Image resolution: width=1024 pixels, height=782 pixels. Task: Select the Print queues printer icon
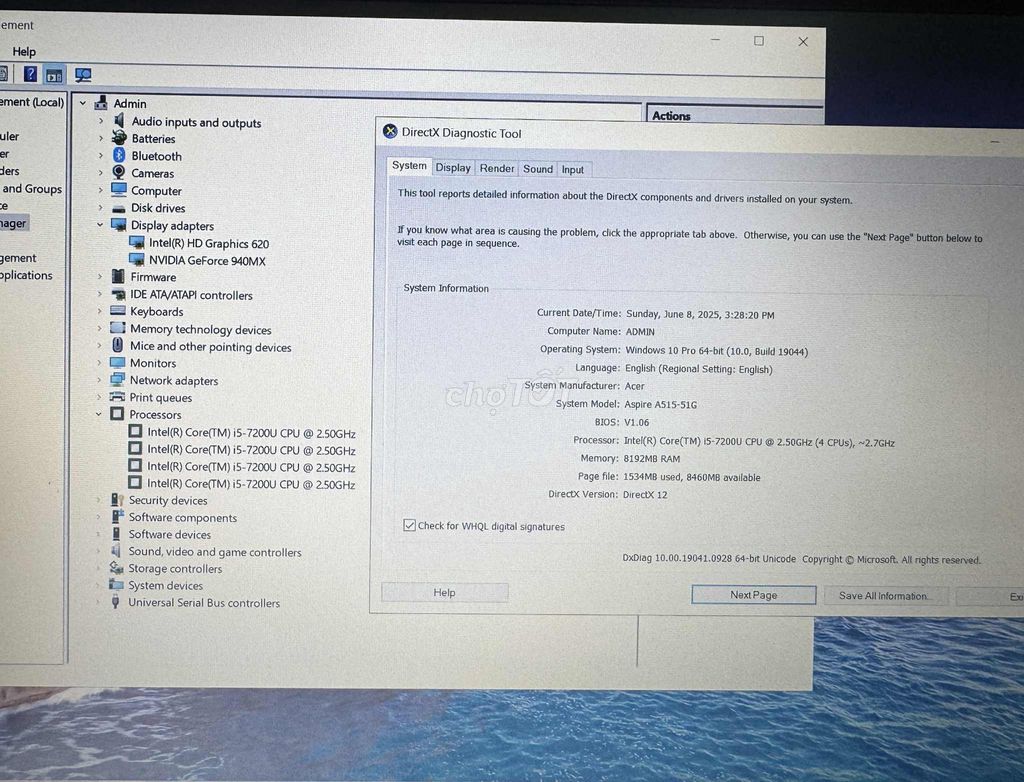(117, 397)
